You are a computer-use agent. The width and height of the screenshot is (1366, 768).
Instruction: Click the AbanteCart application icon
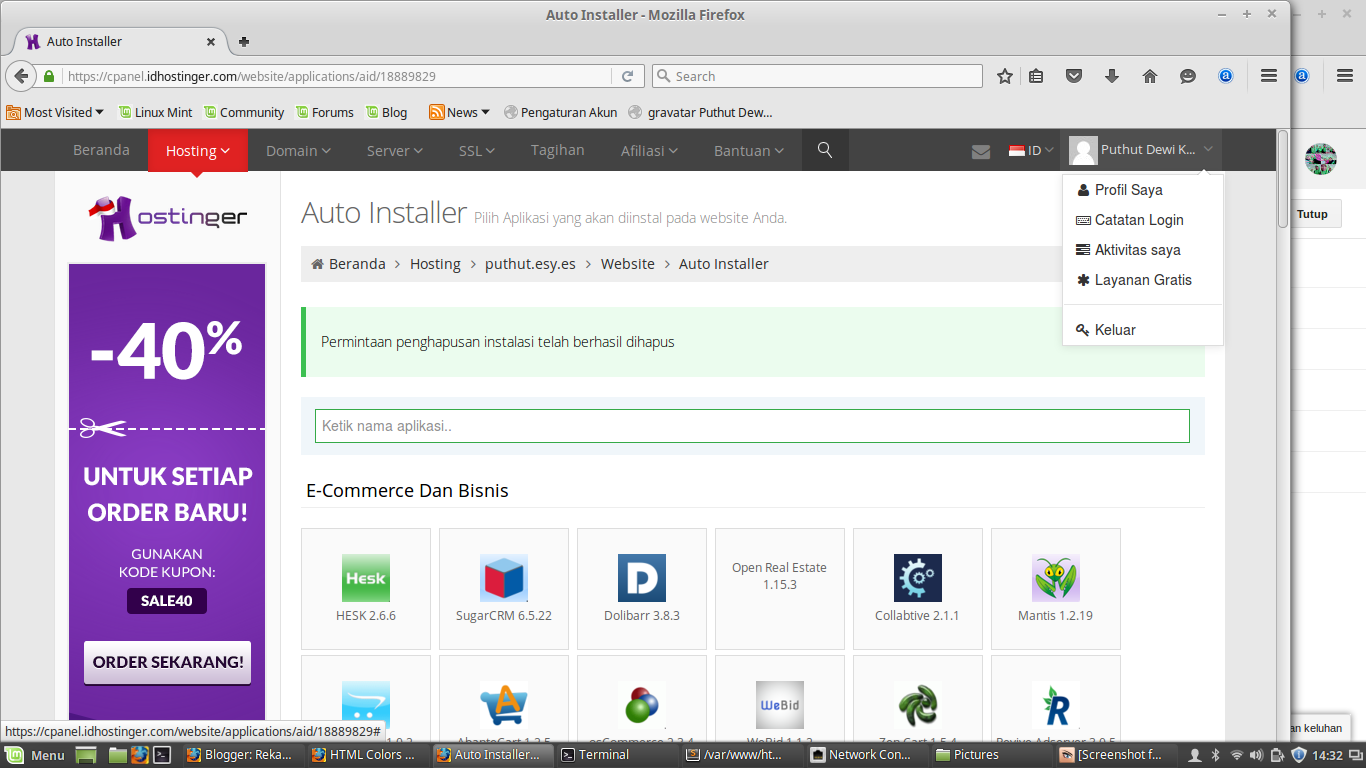pyautogui.click(x=503, y=705)
